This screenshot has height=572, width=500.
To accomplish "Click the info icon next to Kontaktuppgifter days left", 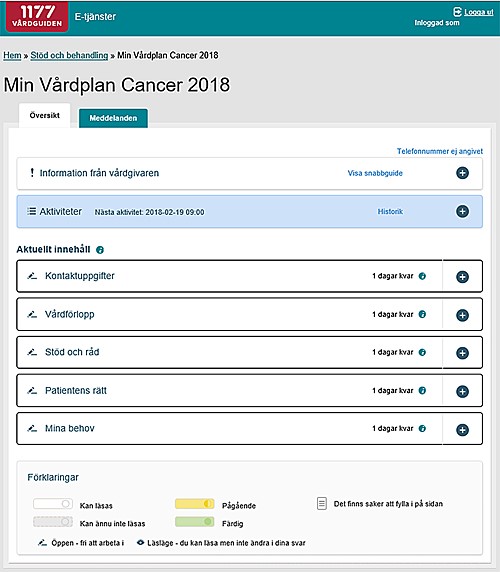I will [x=422, y=276].
